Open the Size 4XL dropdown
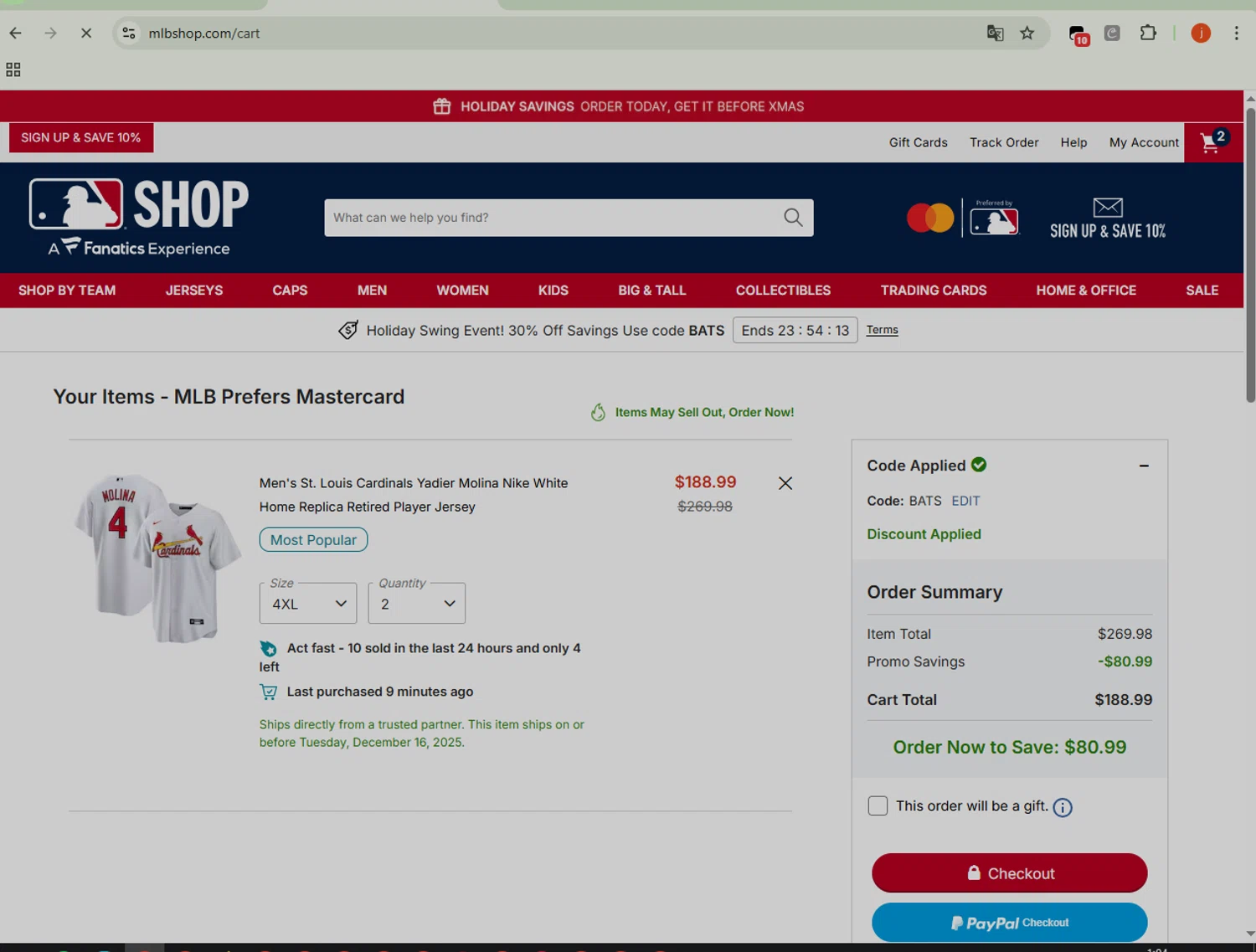The height and width of the screenshot is (952, 1256). tap(308, 603)
